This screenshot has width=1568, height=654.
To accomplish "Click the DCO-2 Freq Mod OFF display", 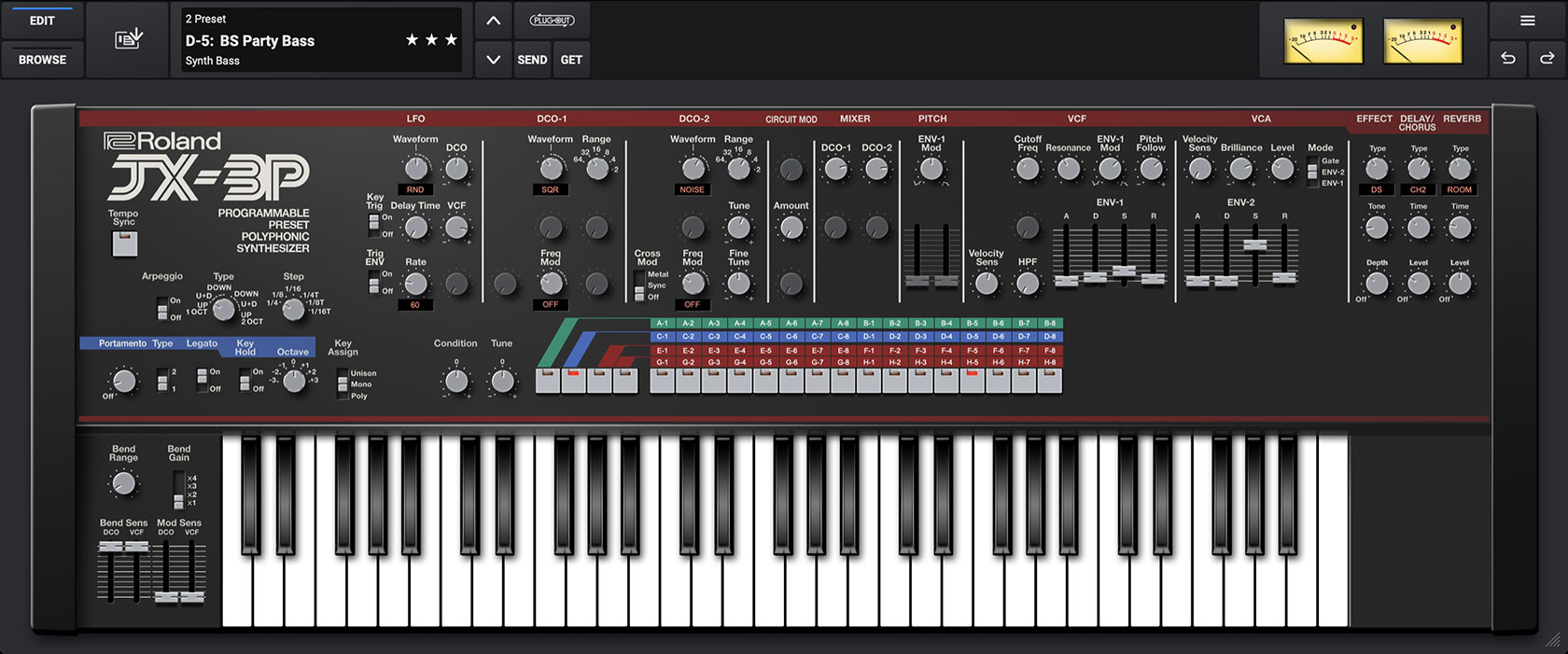I will tap(693, 304).
